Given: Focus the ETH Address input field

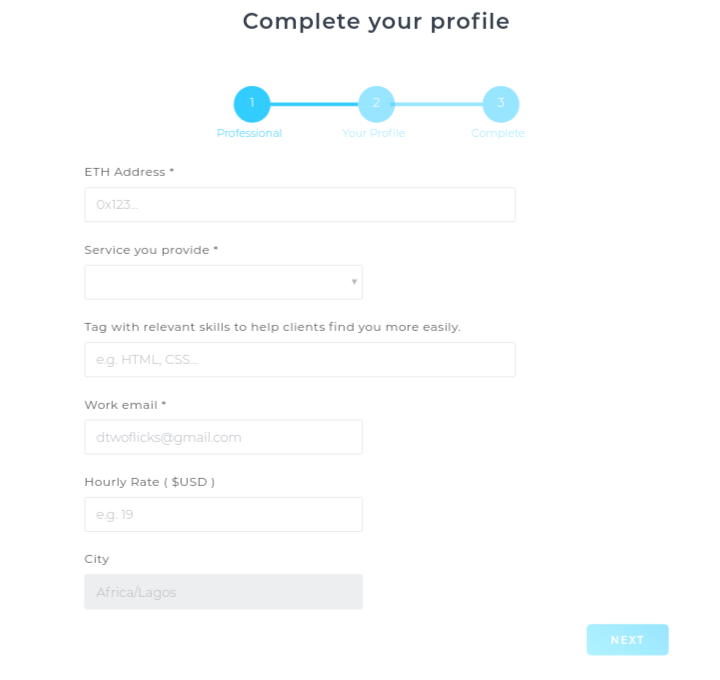Looking at the screenshot, I should [299, 205].
